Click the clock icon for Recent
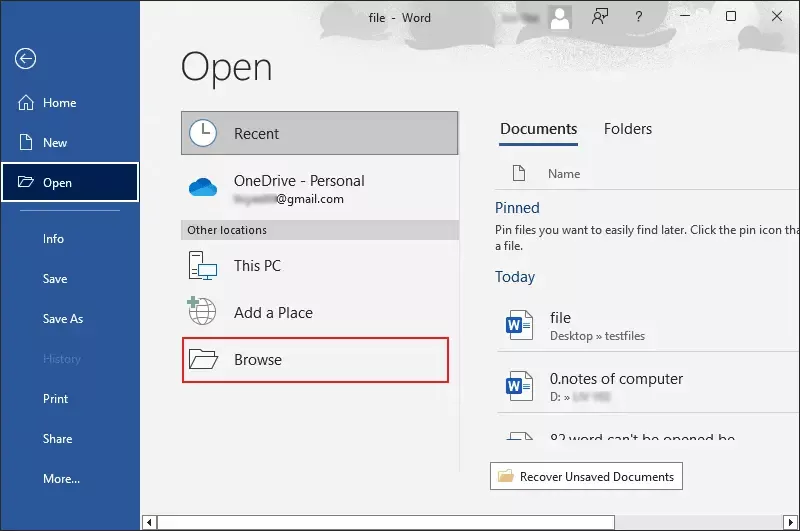The width and height of the screenshot is (800, 531). tap(203, 133)
